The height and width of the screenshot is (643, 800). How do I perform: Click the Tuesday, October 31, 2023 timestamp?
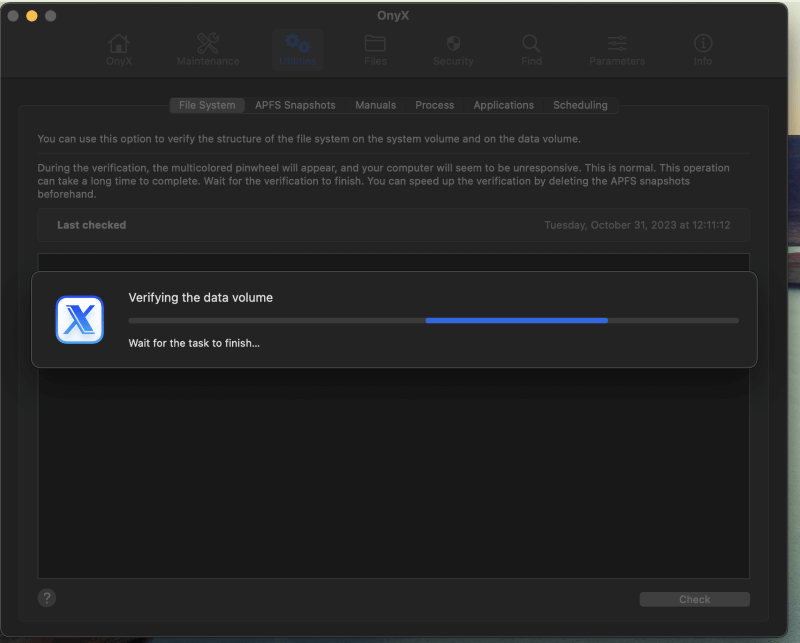point(637,225)
